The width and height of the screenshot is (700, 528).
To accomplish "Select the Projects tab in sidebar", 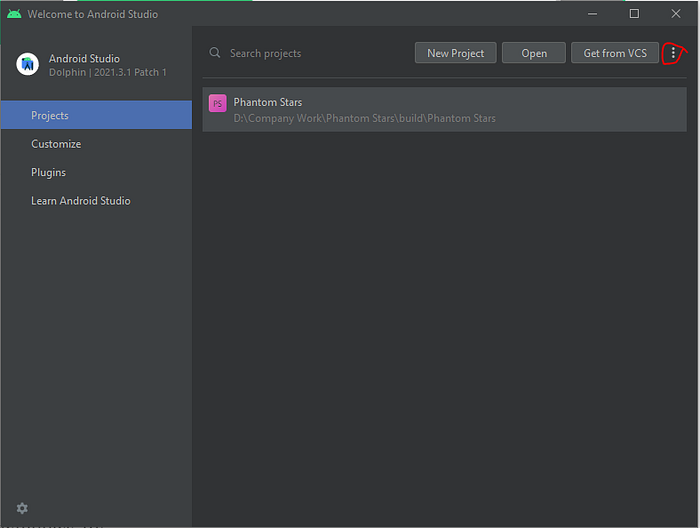I will 96,115.
